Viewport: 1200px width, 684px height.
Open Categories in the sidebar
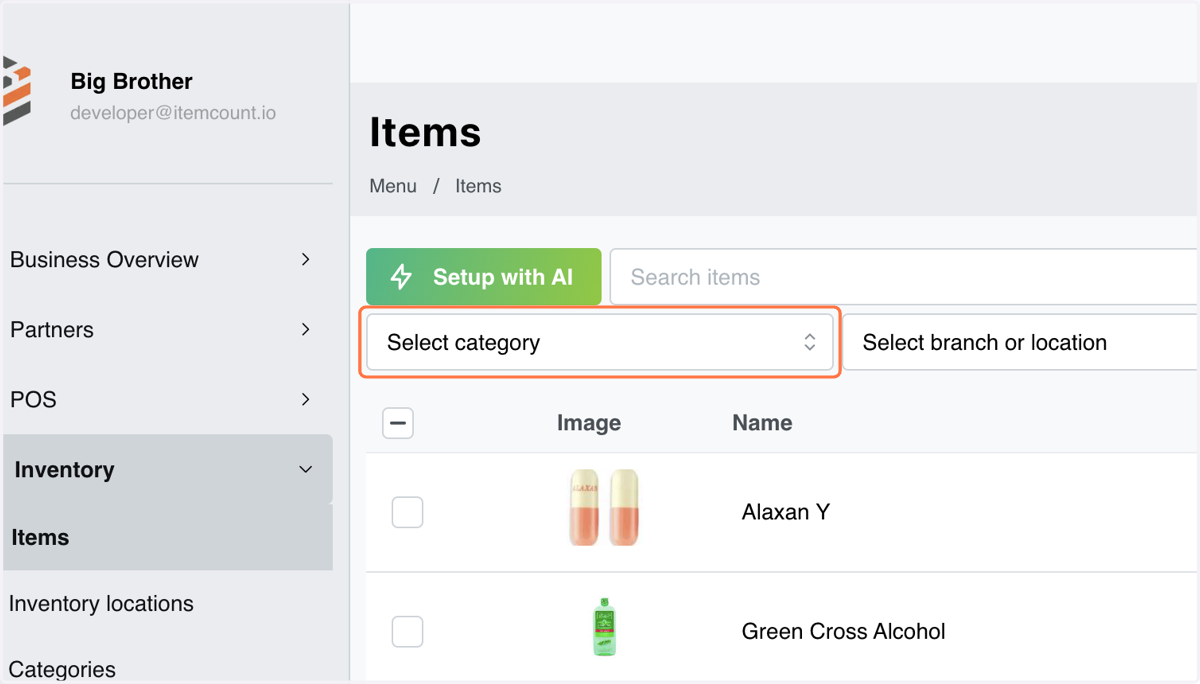coord(62,669)
